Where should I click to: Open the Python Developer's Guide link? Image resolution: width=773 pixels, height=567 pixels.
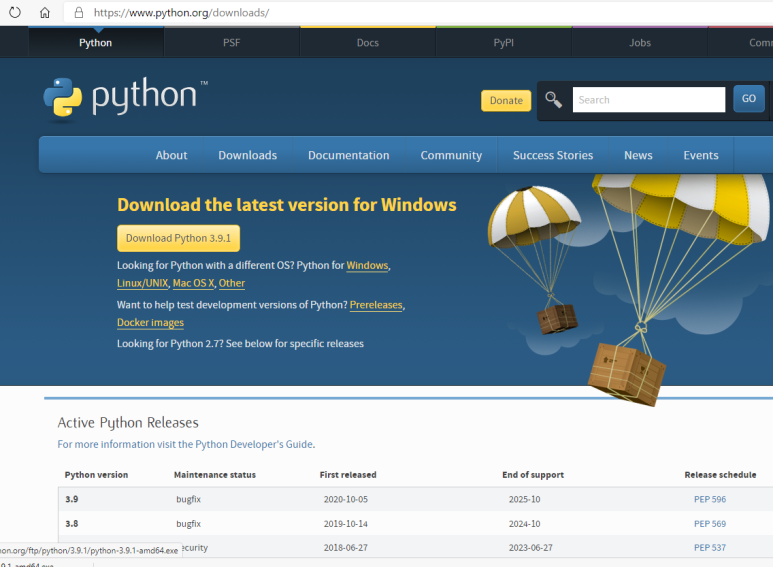coord(255,444)
